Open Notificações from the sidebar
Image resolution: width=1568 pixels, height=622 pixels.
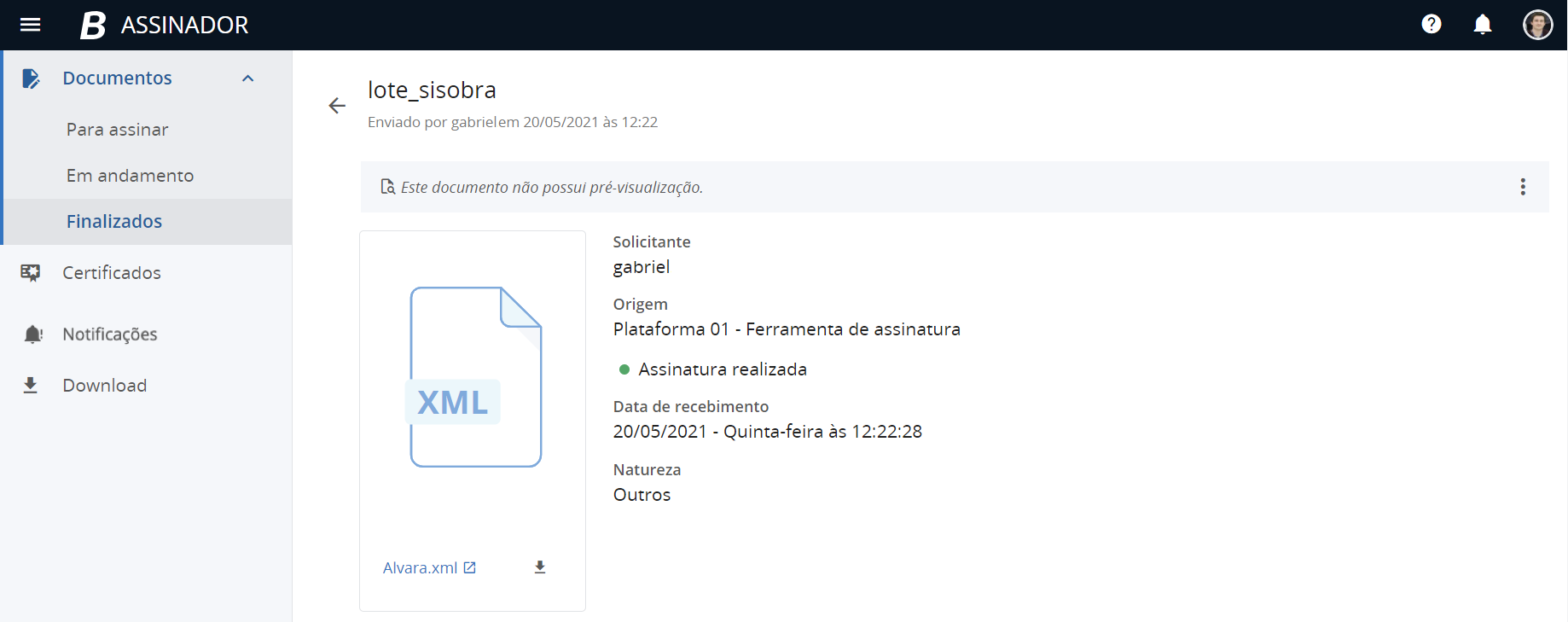(110, 334)
